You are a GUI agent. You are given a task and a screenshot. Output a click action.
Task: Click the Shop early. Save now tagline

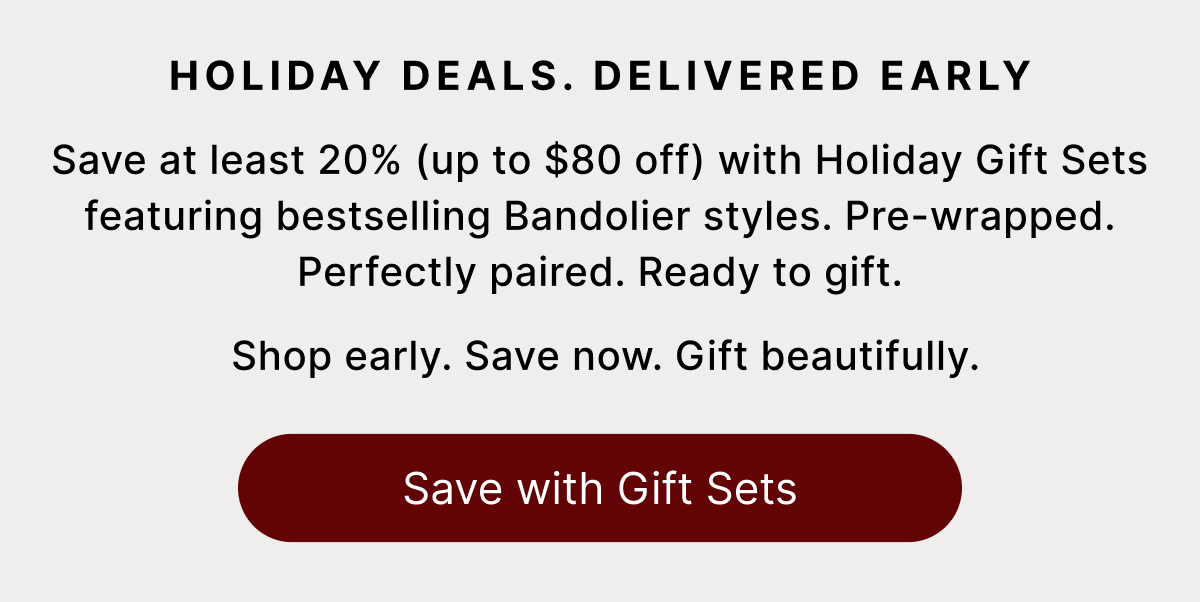point(446,356)
